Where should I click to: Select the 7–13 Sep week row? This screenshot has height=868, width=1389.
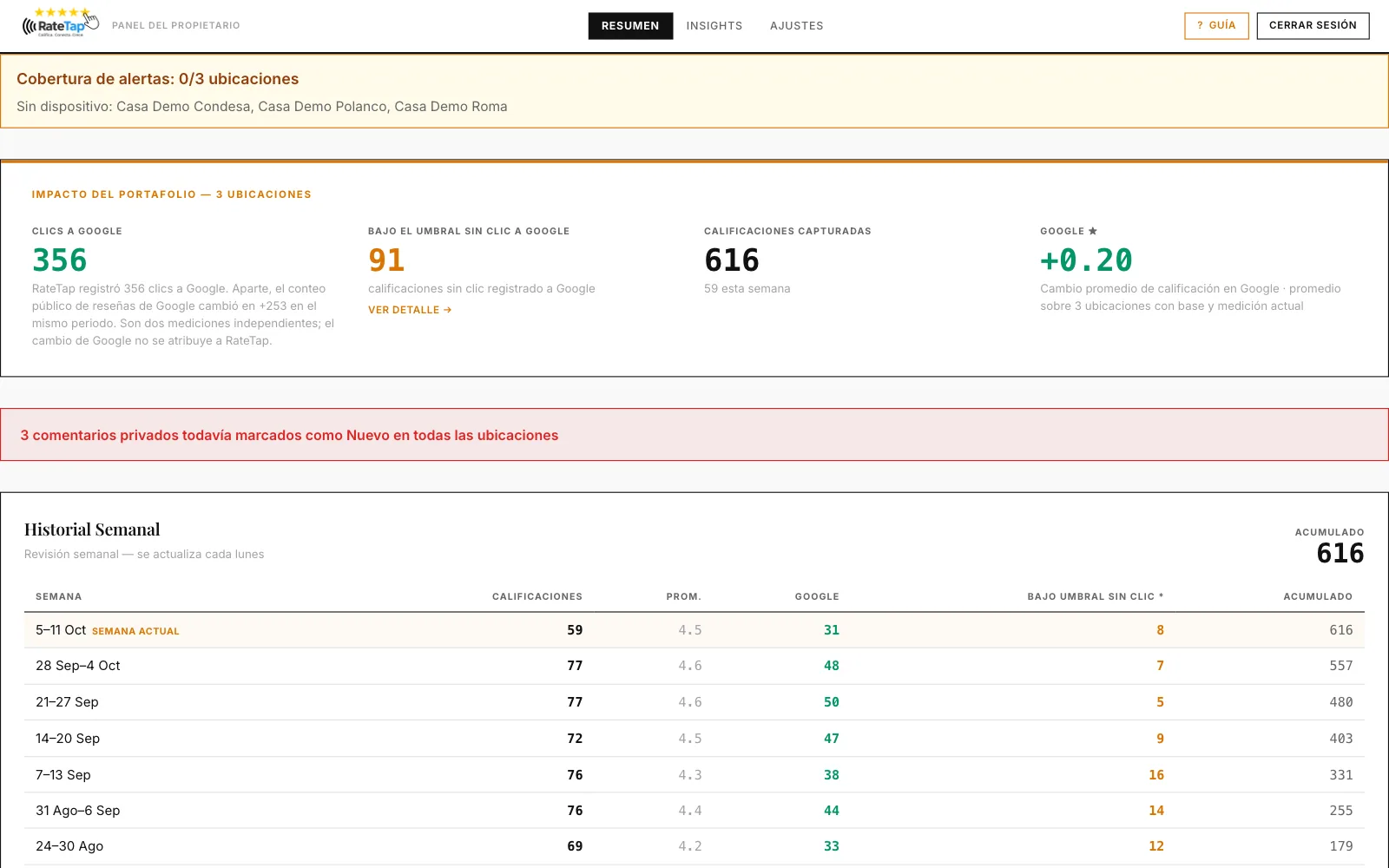click(694, 775)
